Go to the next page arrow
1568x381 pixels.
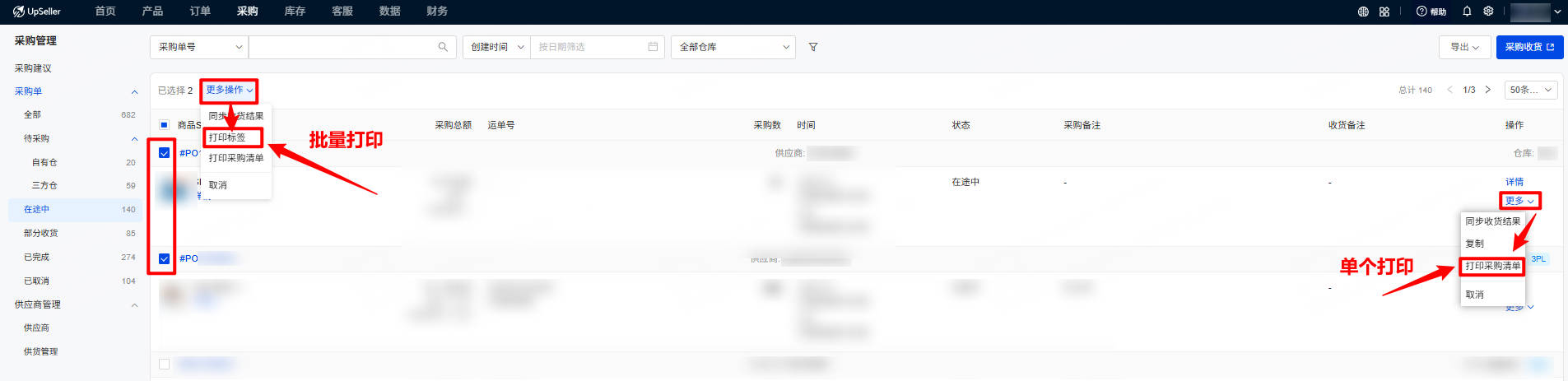[x=1487, y=90]
